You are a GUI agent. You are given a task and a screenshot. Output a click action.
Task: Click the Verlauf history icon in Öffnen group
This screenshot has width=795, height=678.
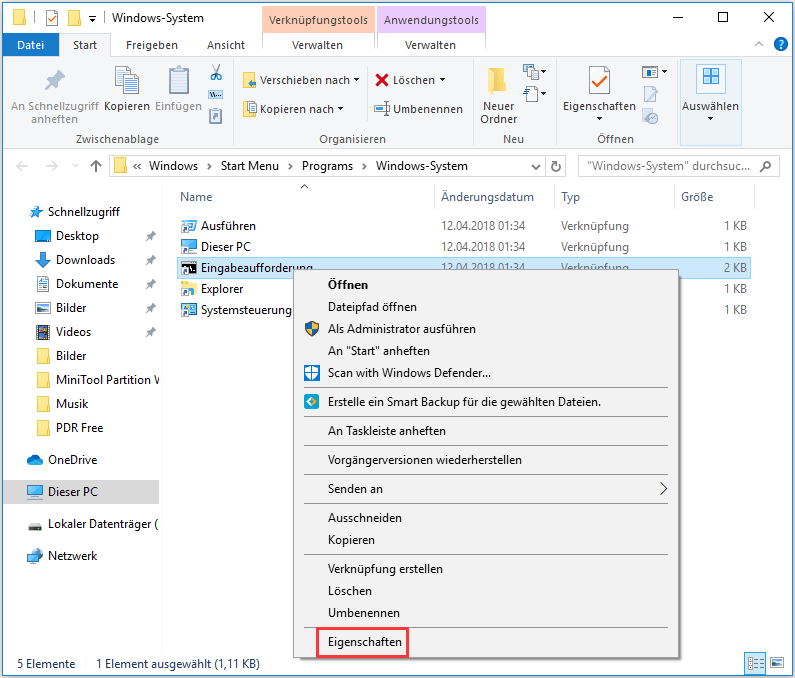[x=651, y=117]
